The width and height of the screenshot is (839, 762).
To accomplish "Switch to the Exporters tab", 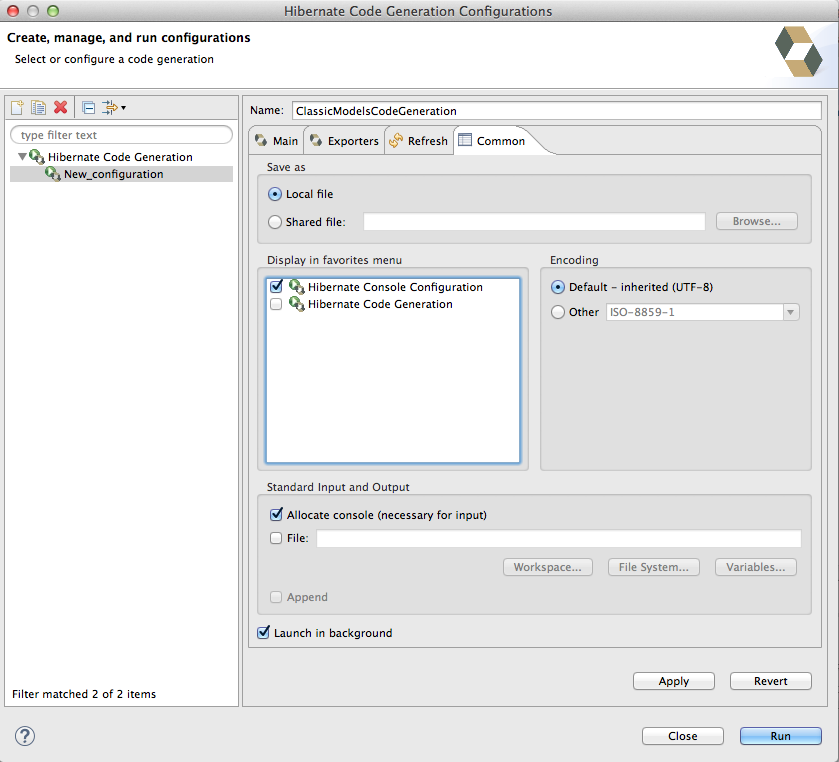I will [x=344, y=141].
